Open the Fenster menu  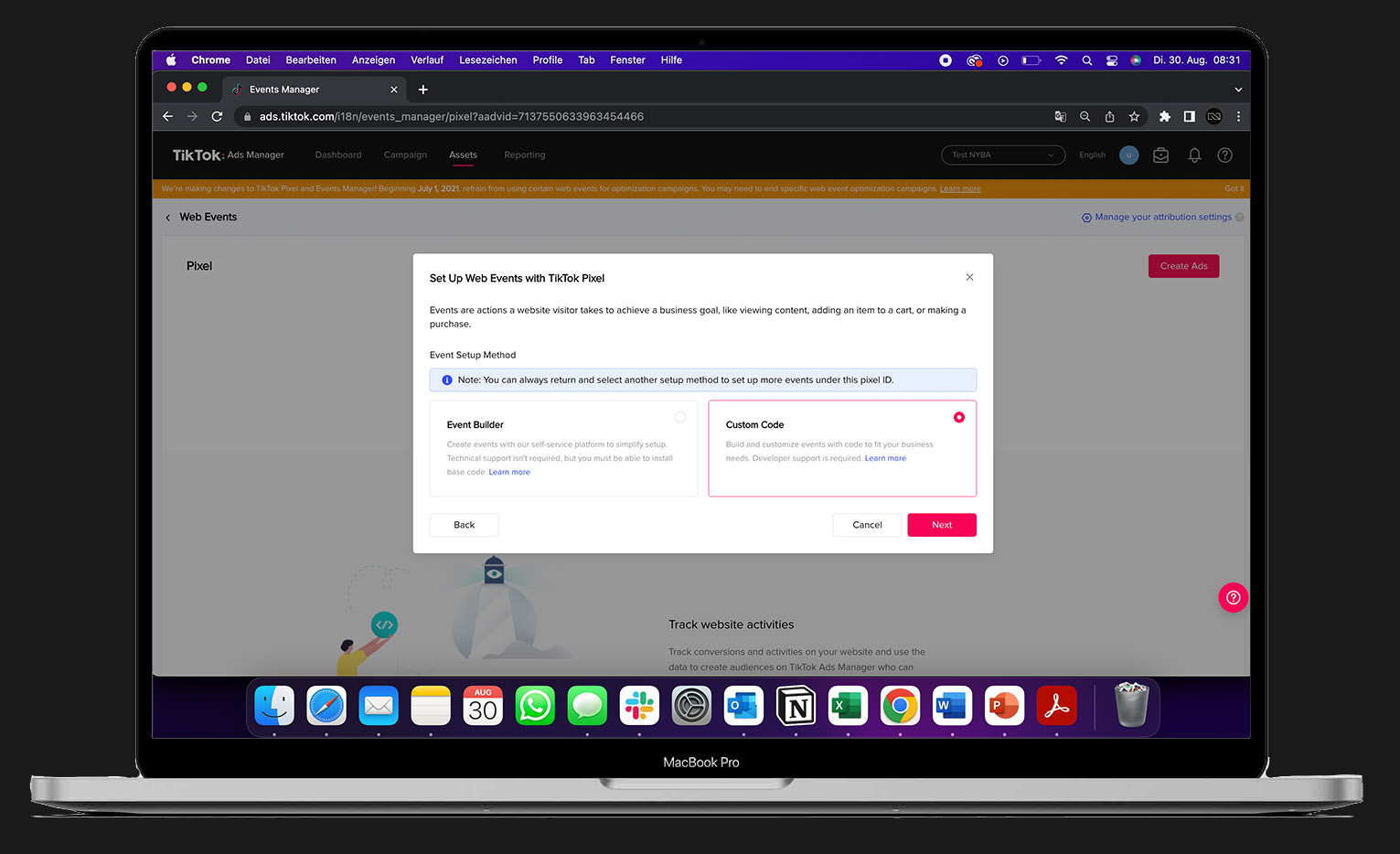tap(627, 60)
